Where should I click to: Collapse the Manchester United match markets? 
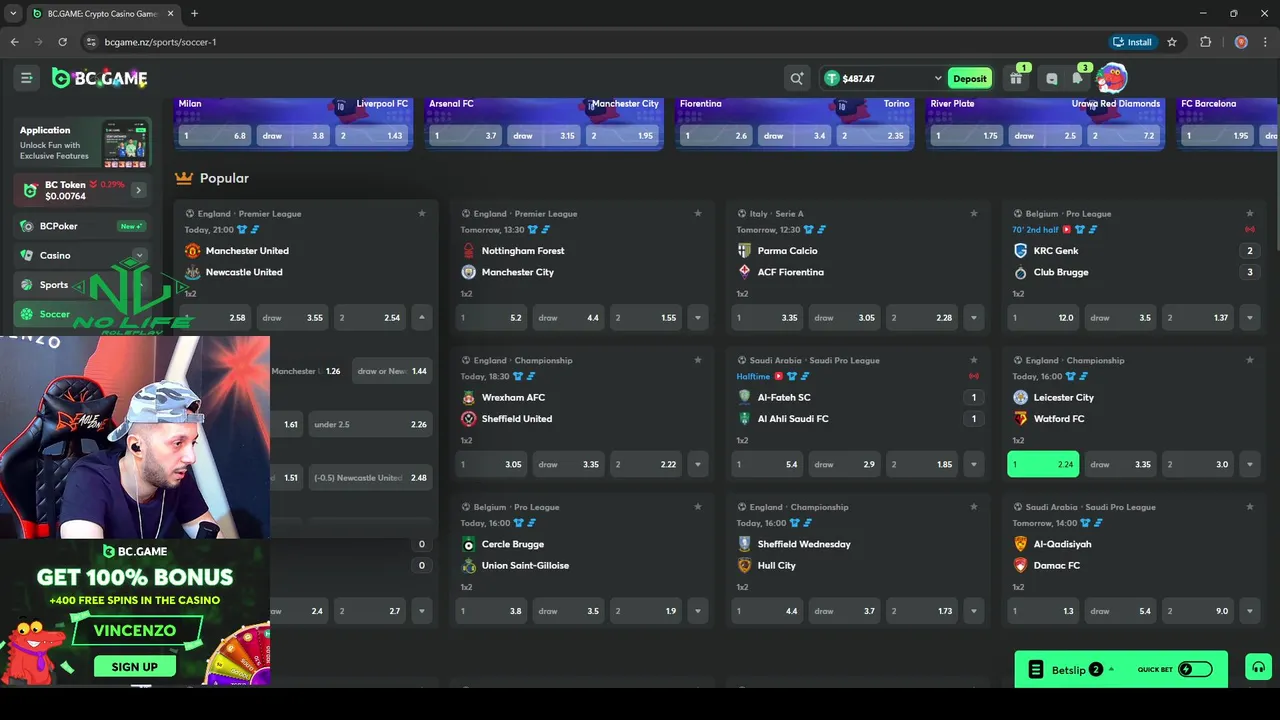pos(422,318)
